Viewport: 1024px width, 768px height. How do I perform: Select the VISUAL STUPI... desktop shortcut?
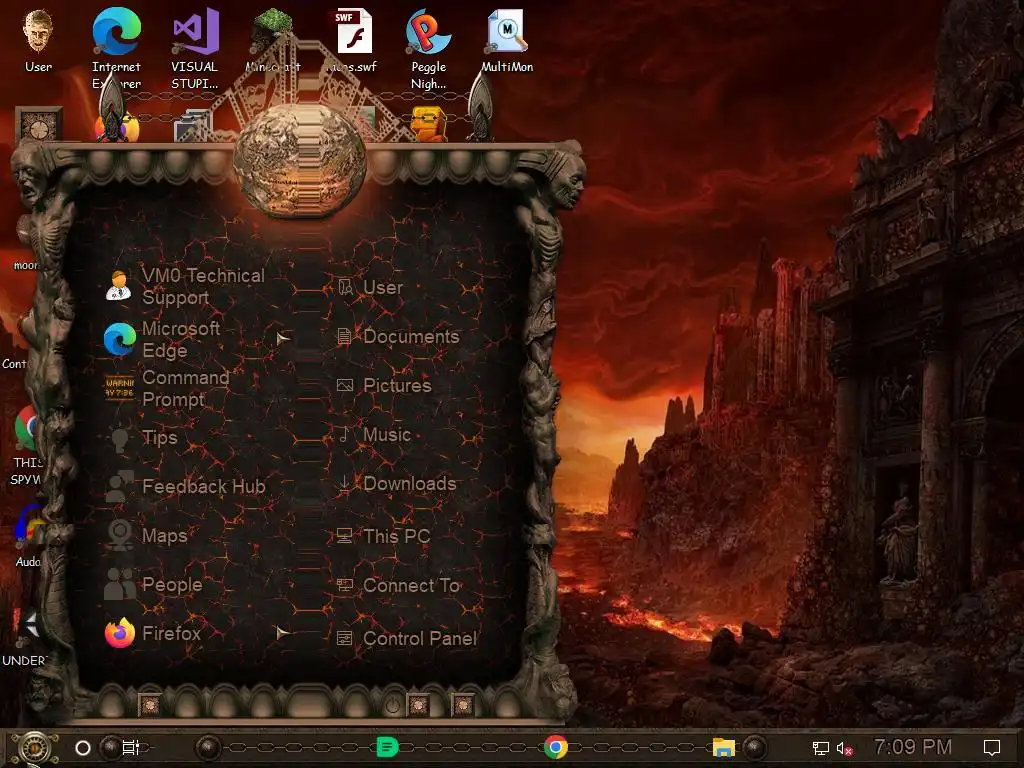[195, 48]
